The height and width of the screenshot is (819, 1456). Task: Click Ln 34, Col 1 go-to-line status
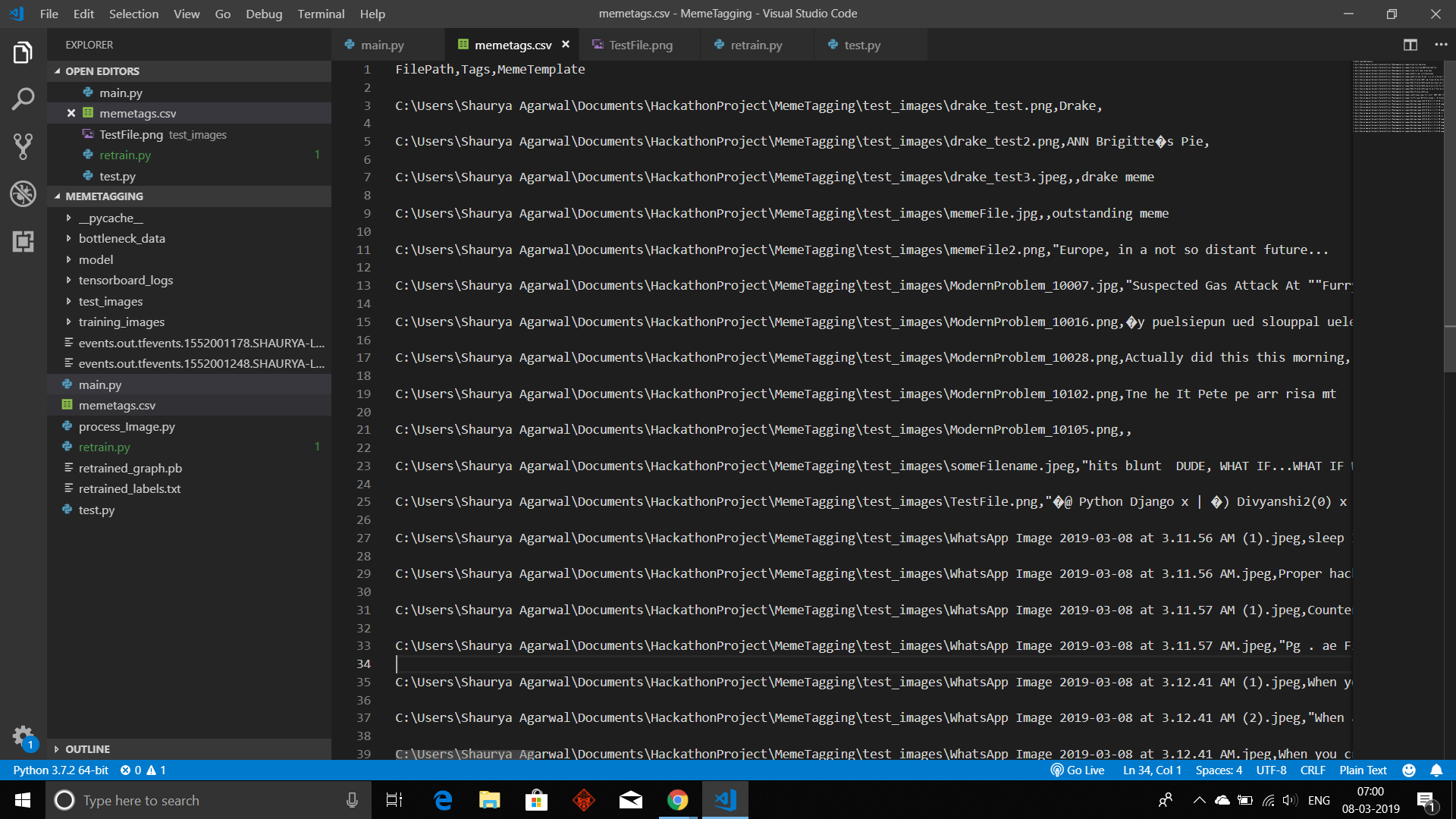tap(1152, 770)
